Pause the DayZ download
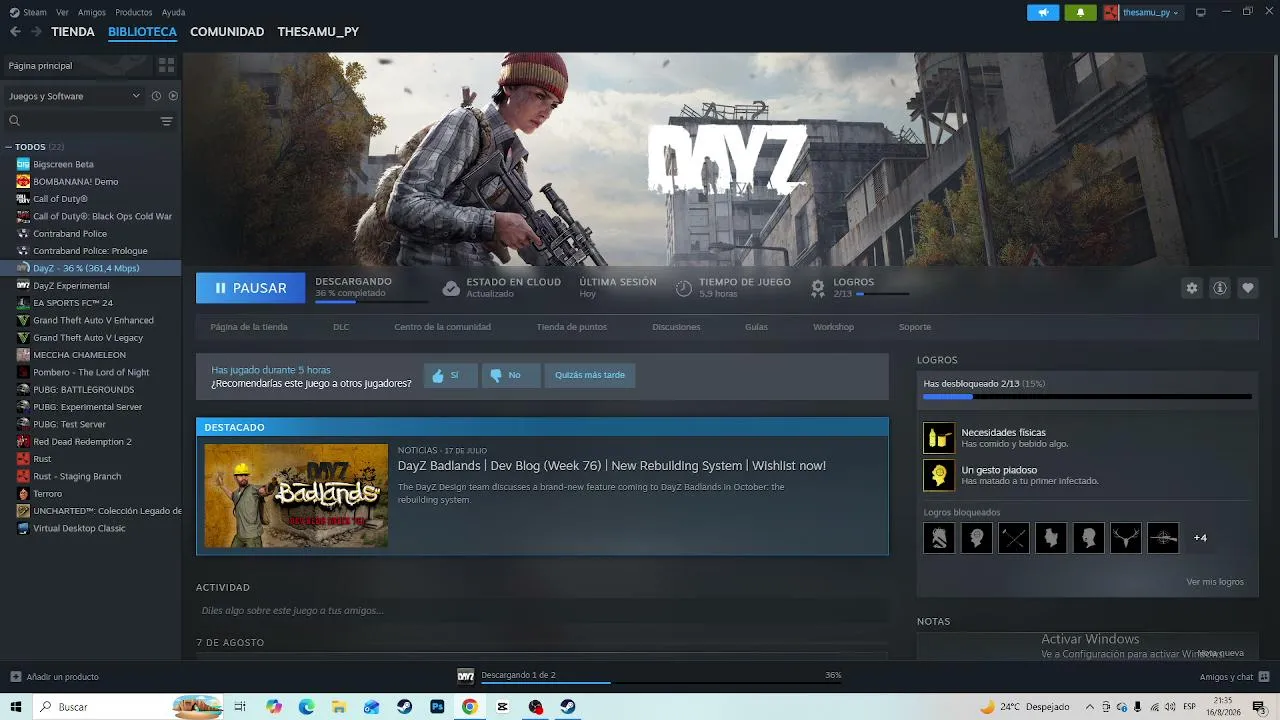Image resolution: width=1280 pixels, height=720 pixels. point(250,288)
